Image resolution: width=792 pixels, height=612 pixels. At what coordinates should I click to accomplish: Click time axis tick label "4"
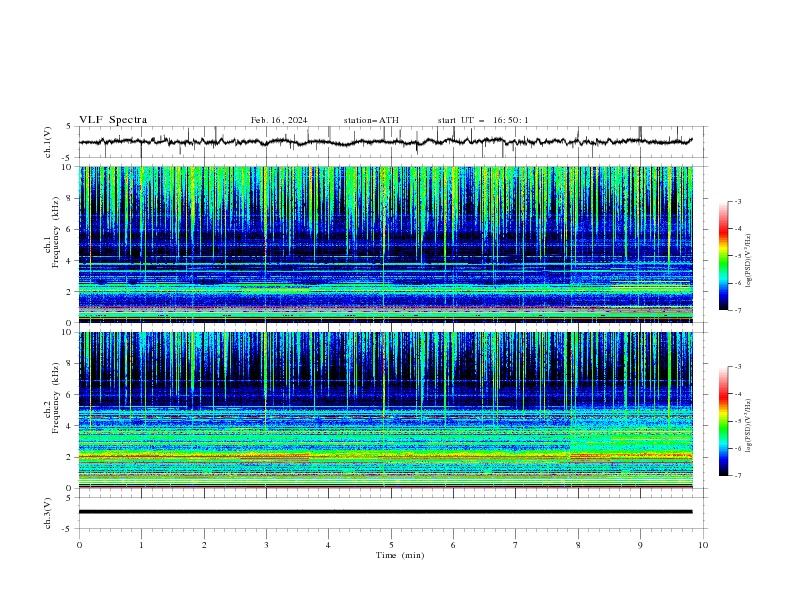(328, 545)
